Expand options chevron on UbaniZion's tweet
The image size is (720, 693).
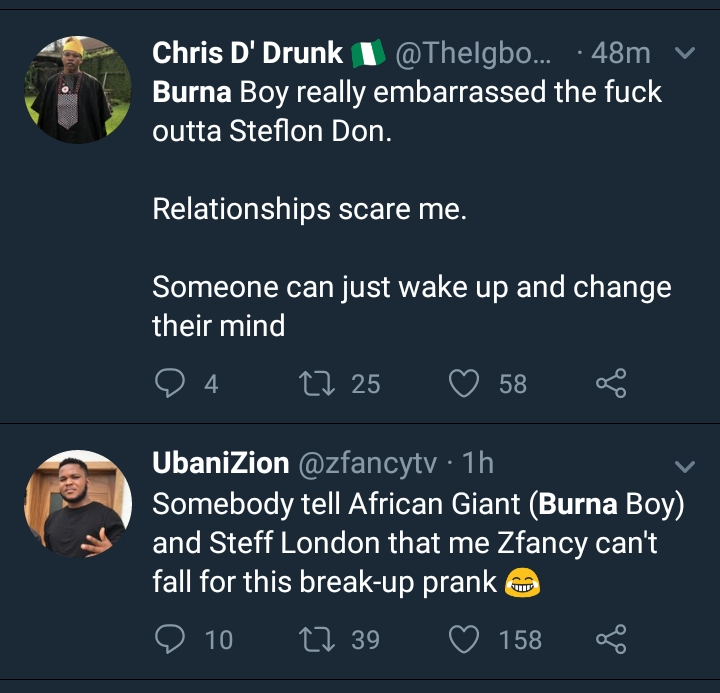click(685, 467)
